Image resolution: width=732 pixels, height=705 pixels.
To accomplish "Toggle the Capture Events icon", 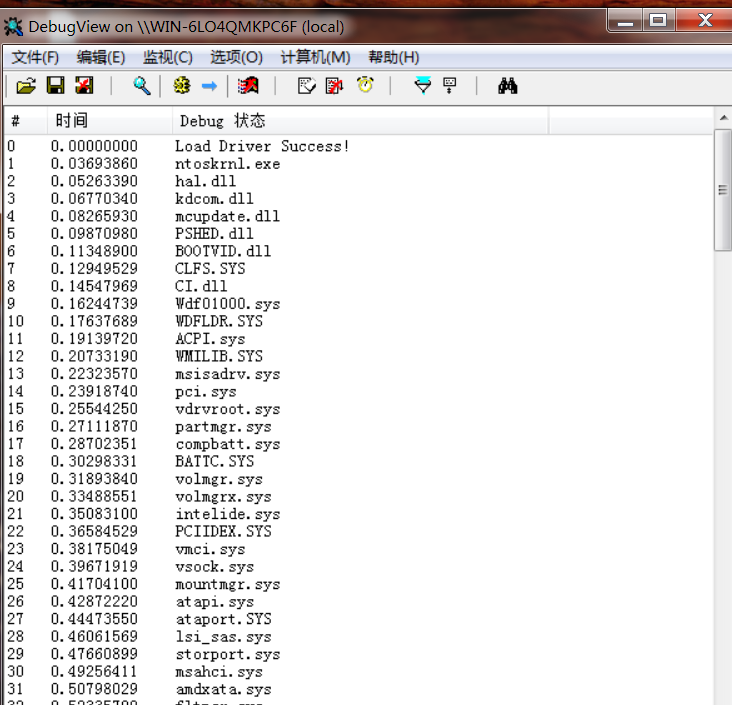I will [248, 86].
